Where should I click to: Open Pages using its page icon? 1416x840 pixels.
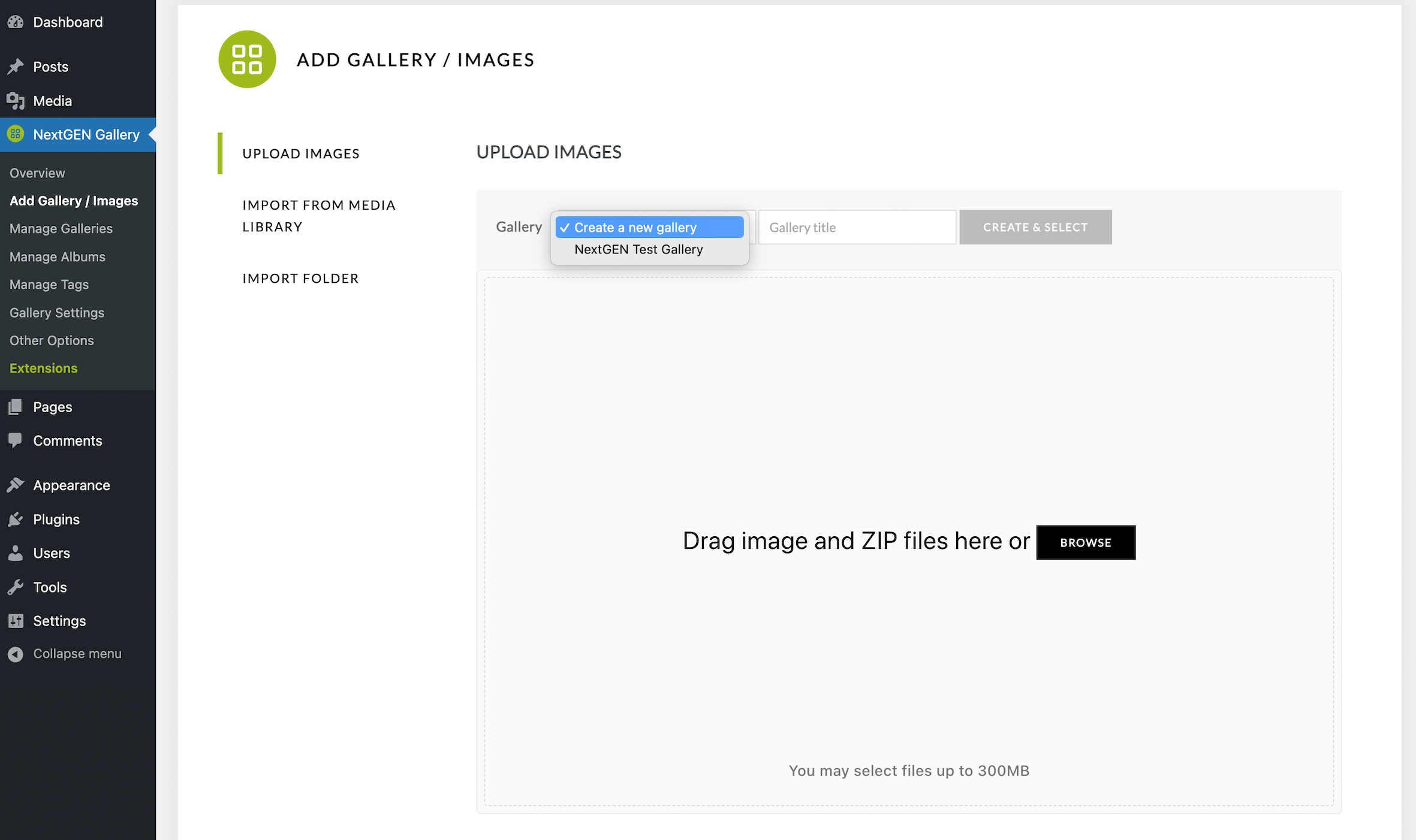[x=16, y=407]
